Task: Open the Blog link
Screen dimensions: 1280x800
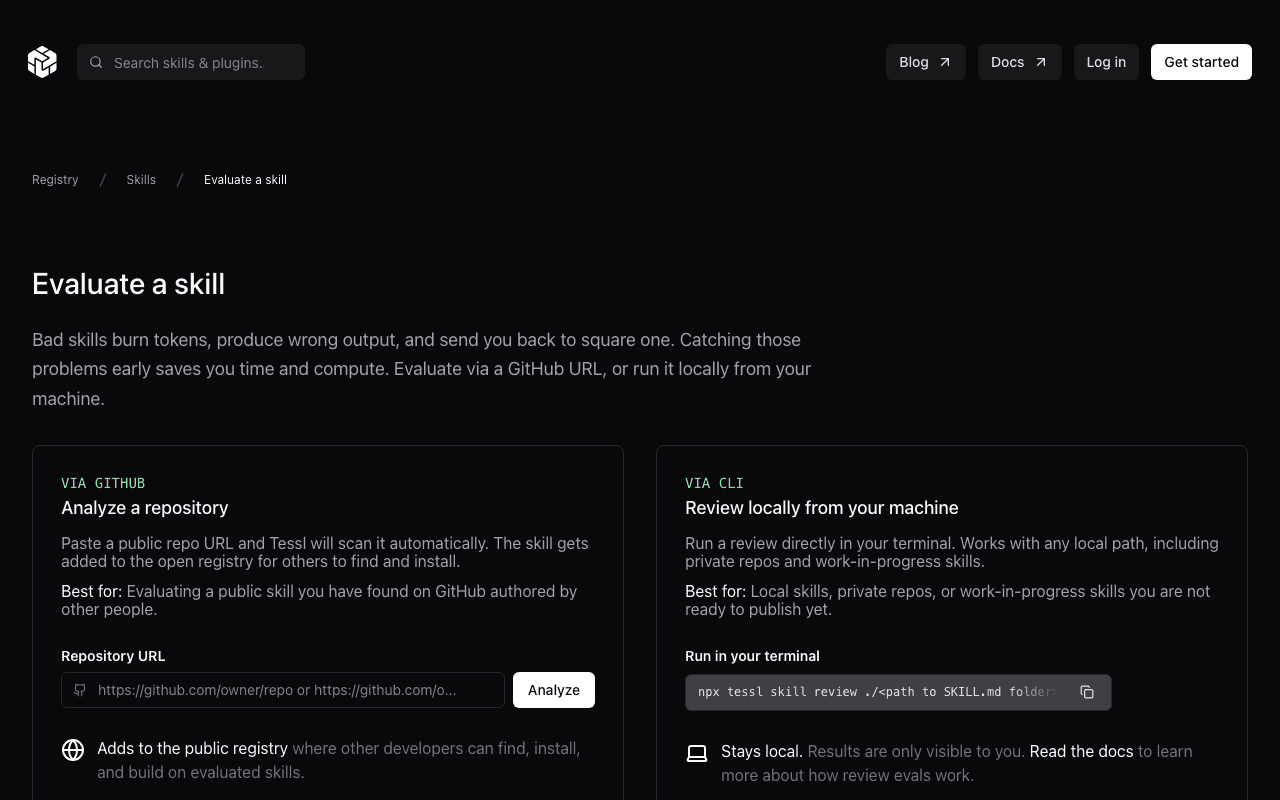Action: point(926,62)
